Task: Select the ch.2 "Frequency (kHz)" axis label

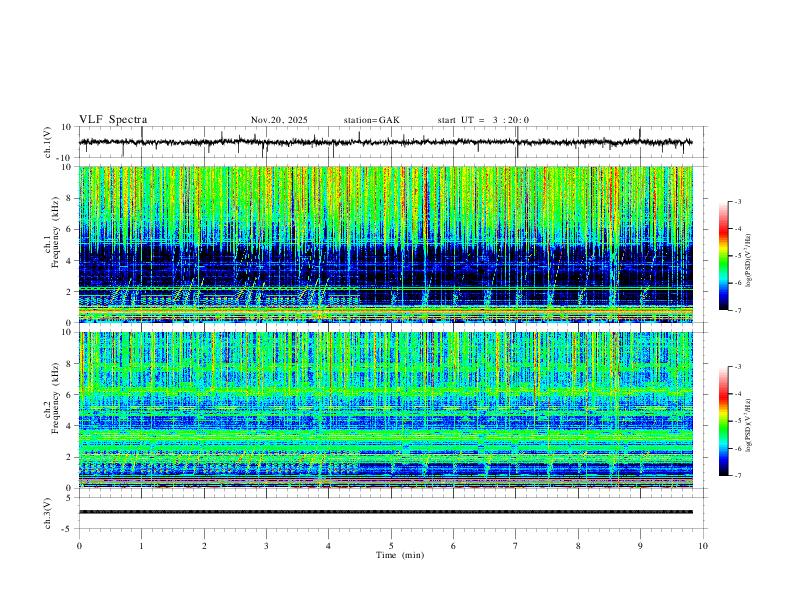Action: tap(56, 397)
